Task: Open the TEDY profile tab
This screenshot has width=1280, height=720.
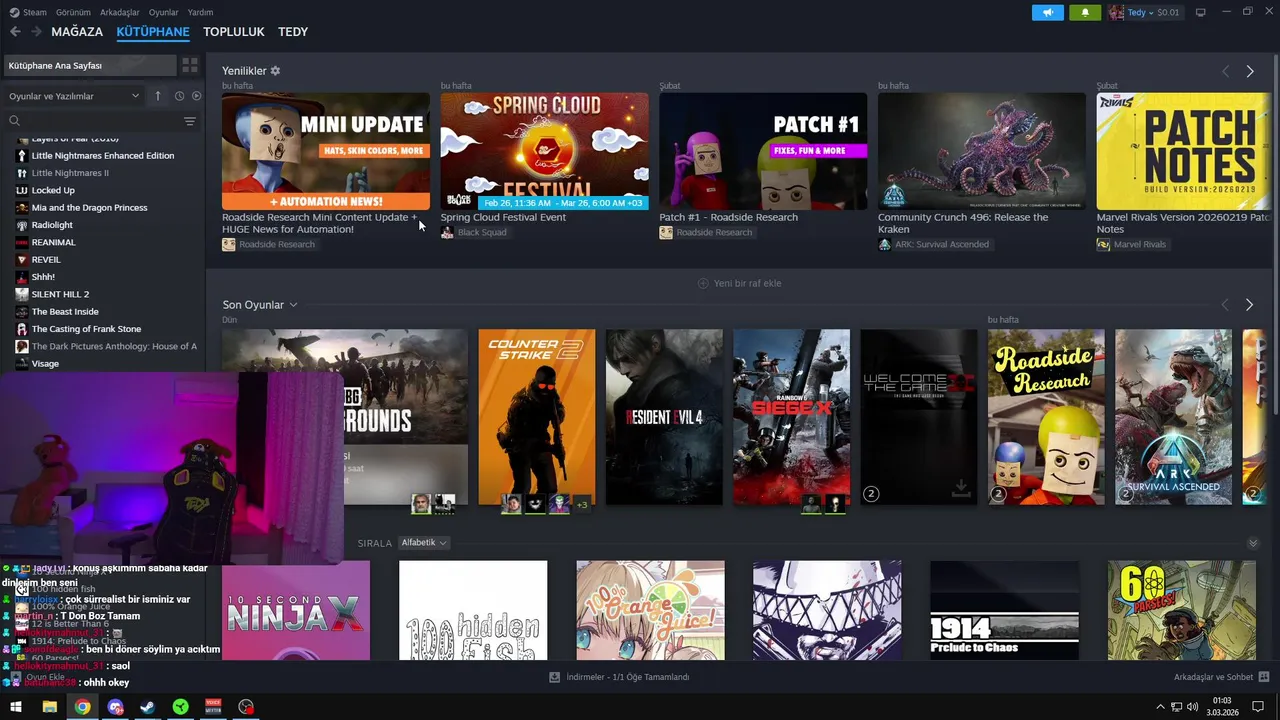Action: point(293,32)
